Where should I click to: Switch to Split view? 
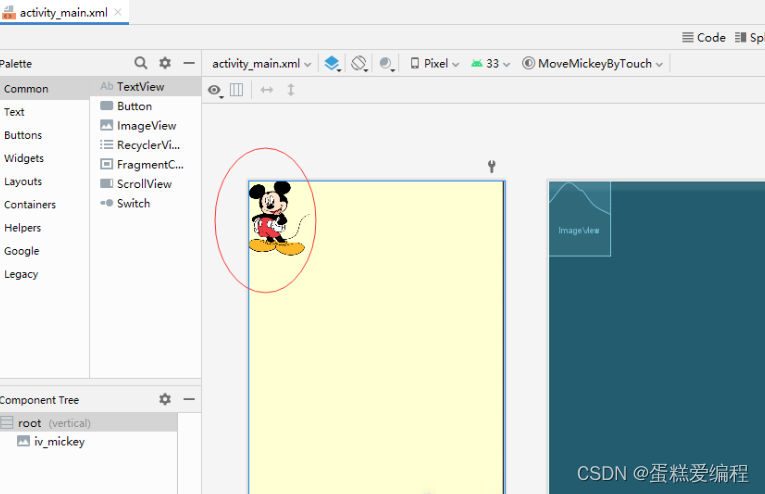pos(750,38)
